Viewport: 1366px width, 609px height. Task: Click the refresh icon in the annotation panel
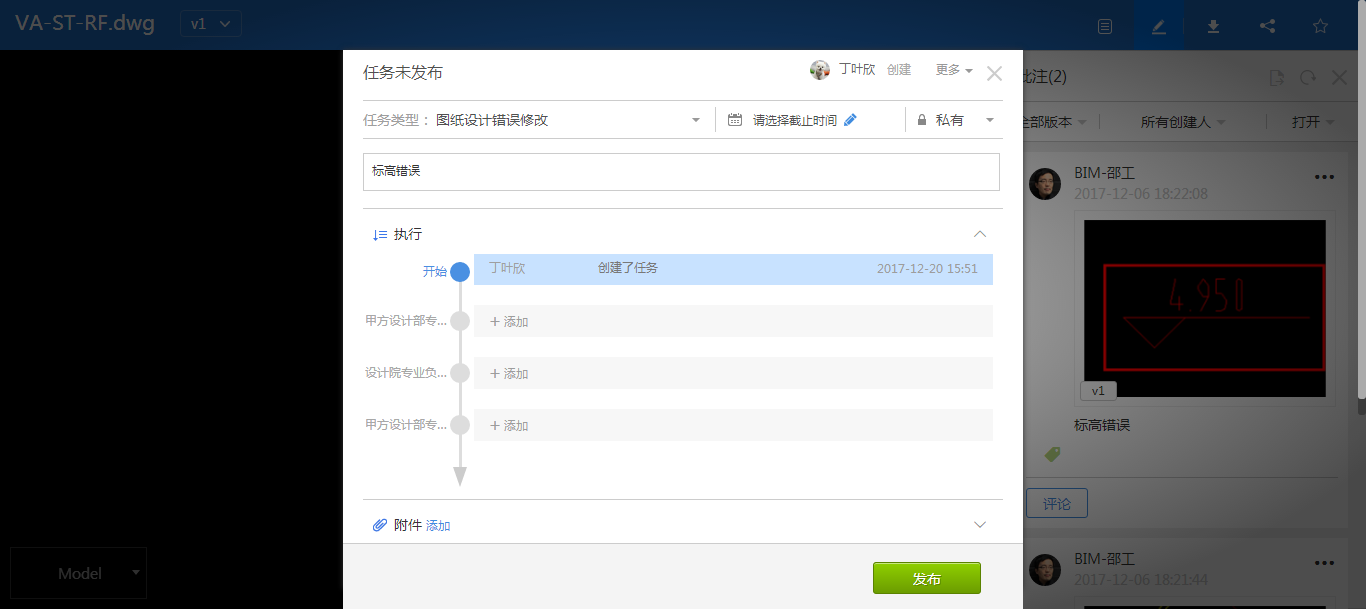(x=1308, y=77)
